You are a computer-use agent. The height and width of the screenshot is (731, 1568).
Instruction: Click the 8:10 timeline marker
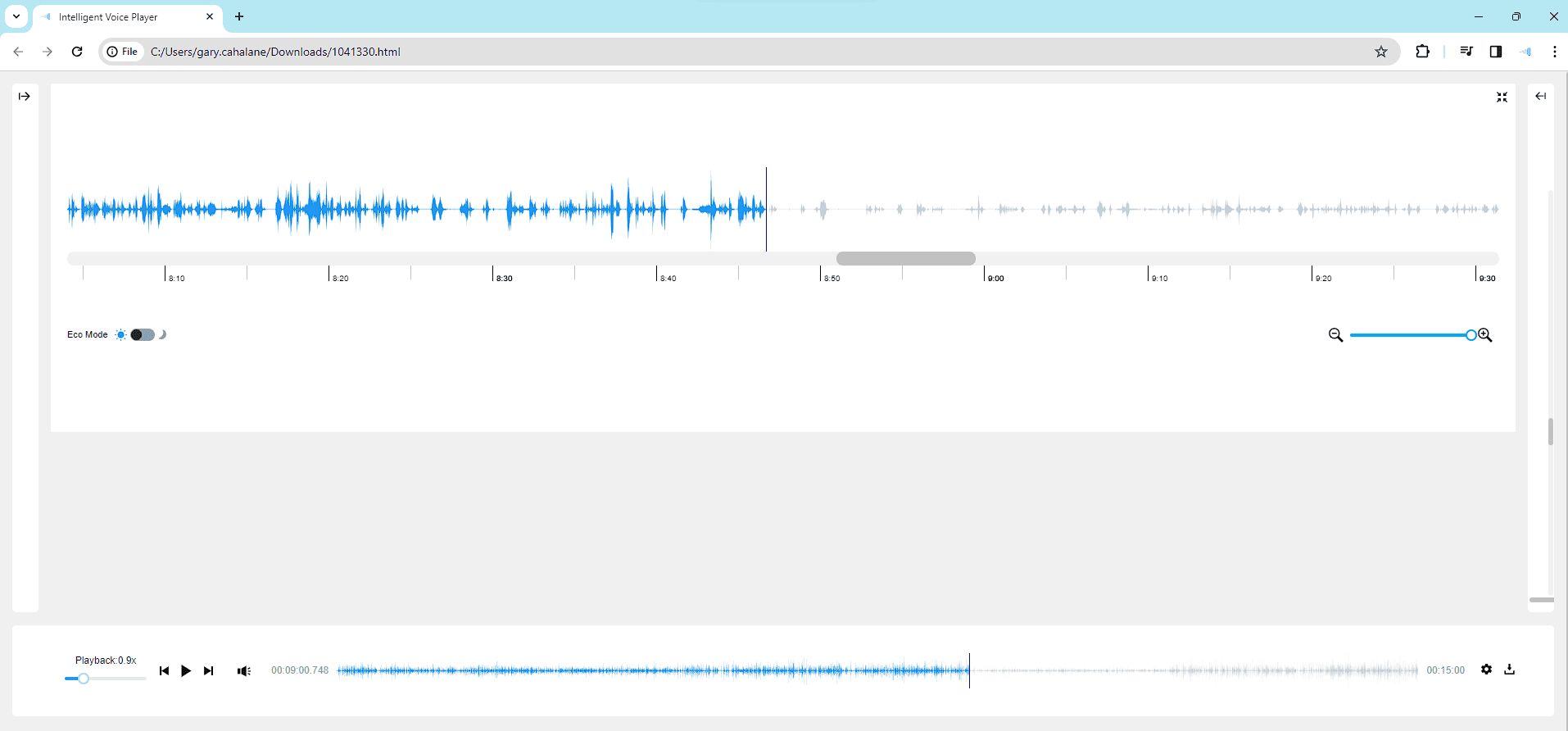[176, 279]
